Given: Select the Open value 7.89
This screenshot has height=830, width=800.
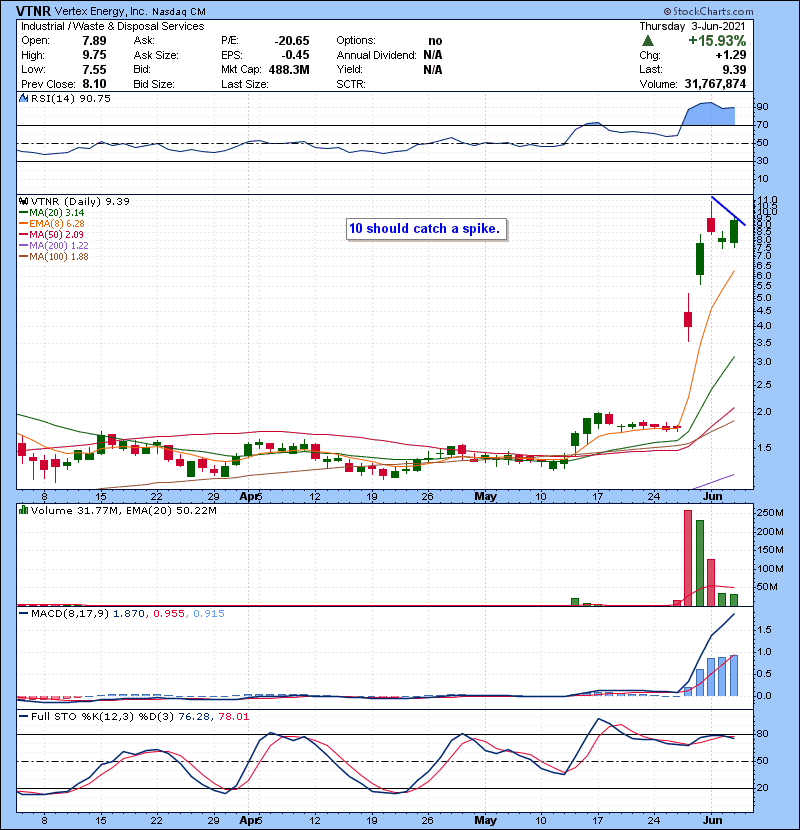Looking at the screenshot, I should click(x=94, y=41).
